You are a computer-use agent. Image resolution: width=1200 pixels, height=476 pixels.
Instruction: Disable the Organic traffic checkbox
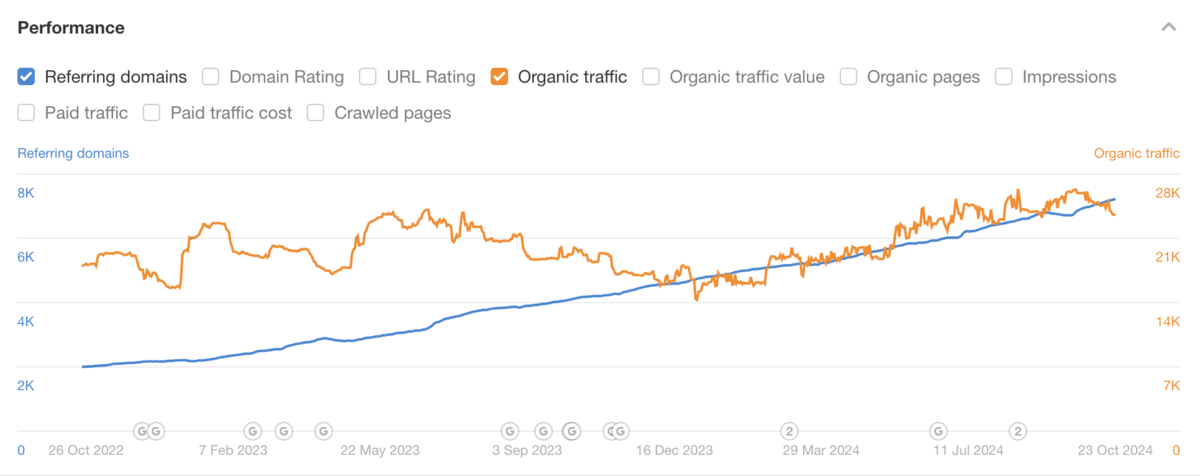[500, 76]
